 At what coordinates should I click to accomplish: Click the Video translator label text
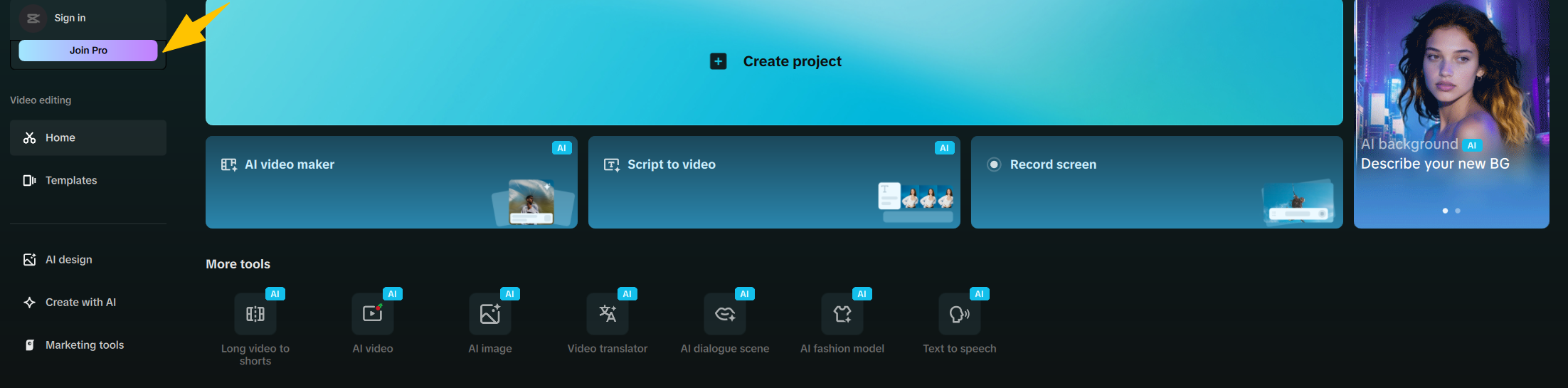[608, 348]
